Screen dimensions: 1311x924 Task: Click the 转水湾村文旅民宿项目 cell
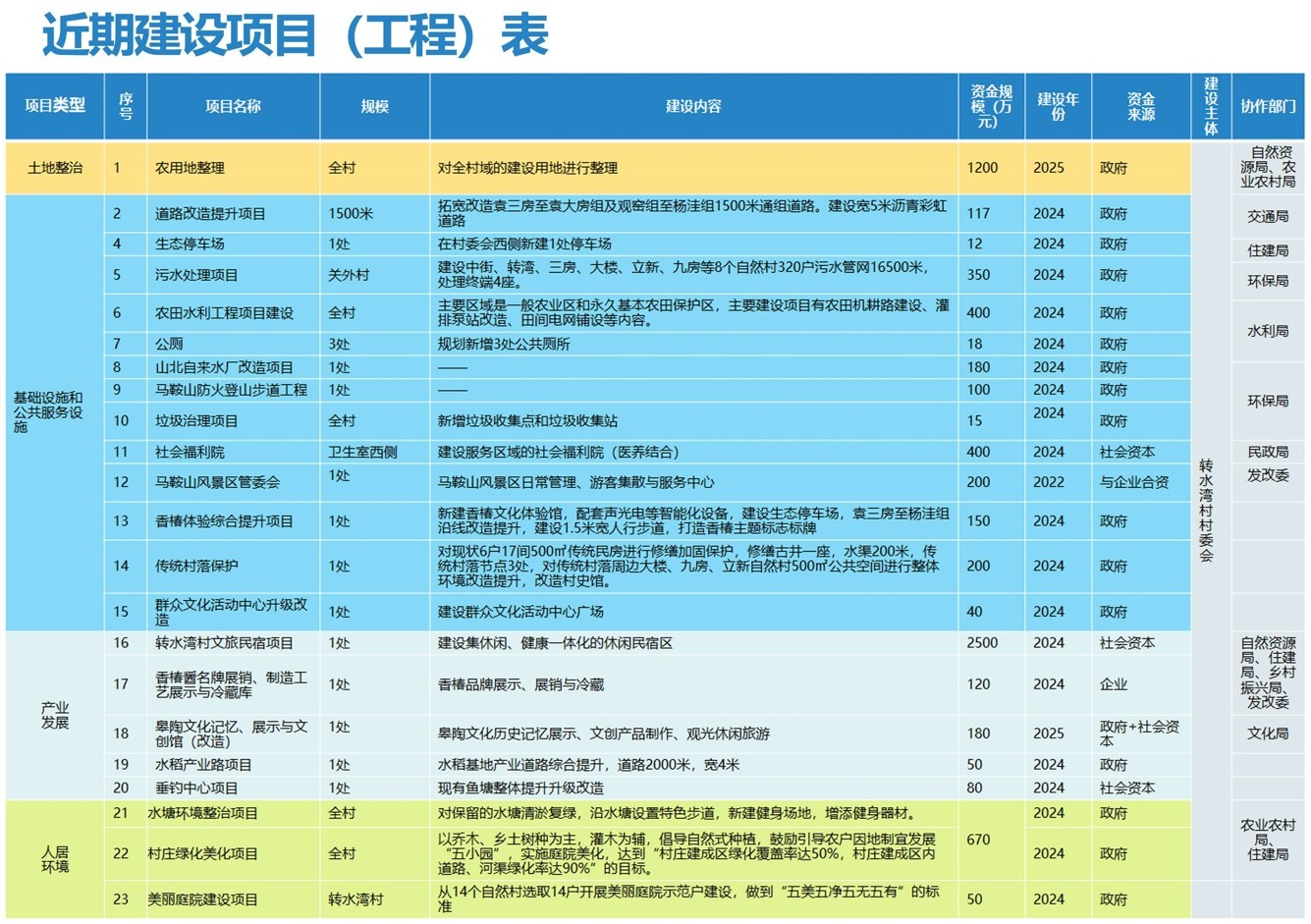224,643
